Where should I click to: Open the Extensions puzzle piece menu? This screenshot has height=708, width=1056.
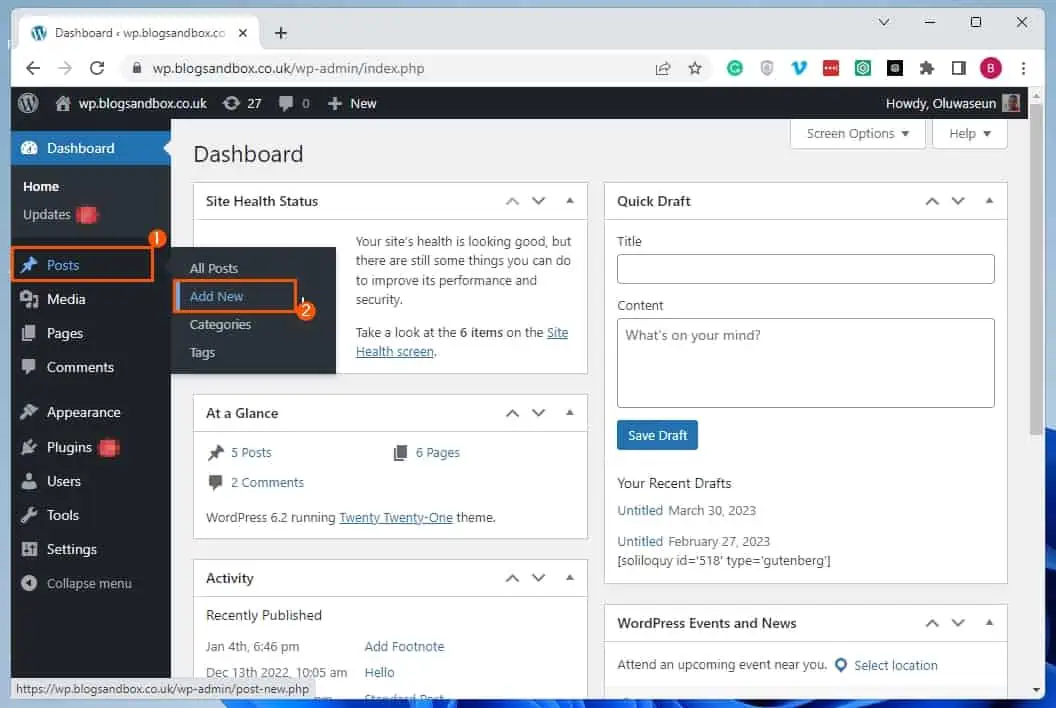(927, 68)
